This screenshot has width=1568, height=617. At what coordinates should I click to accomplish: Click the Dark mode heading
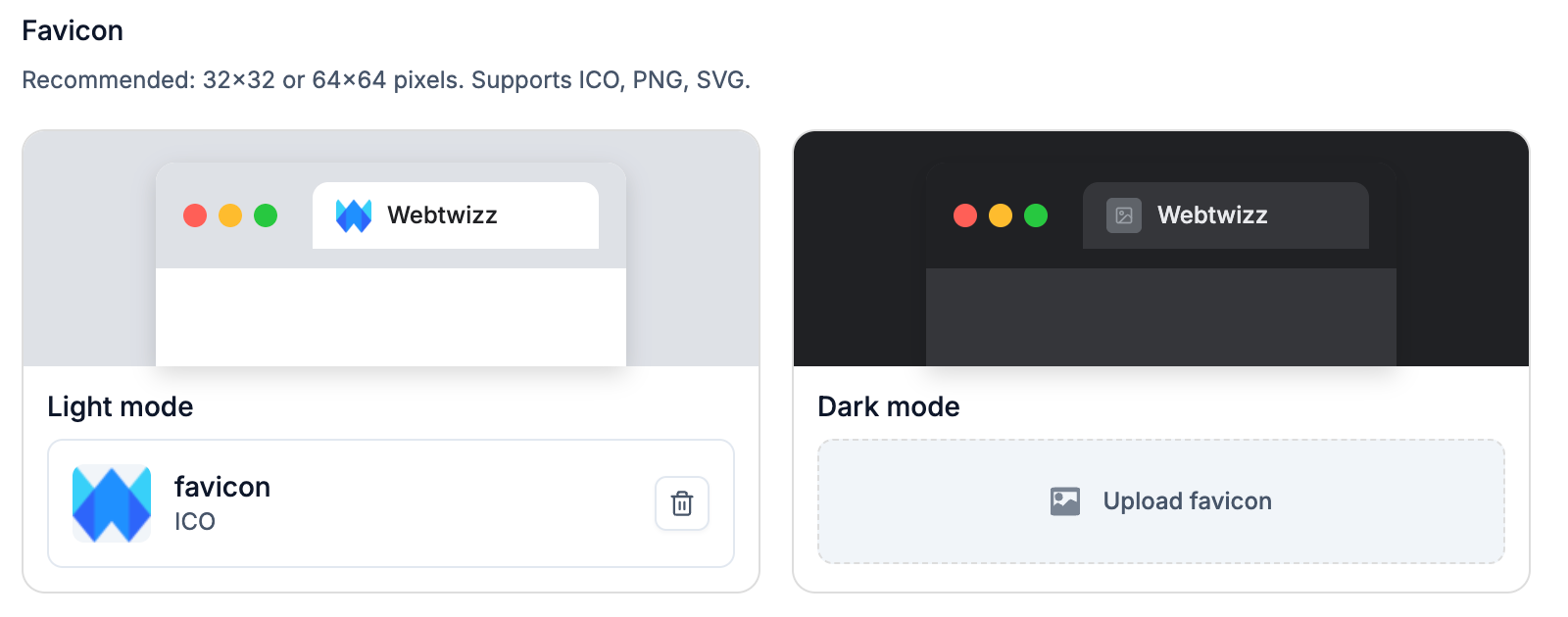coord(889,406)
